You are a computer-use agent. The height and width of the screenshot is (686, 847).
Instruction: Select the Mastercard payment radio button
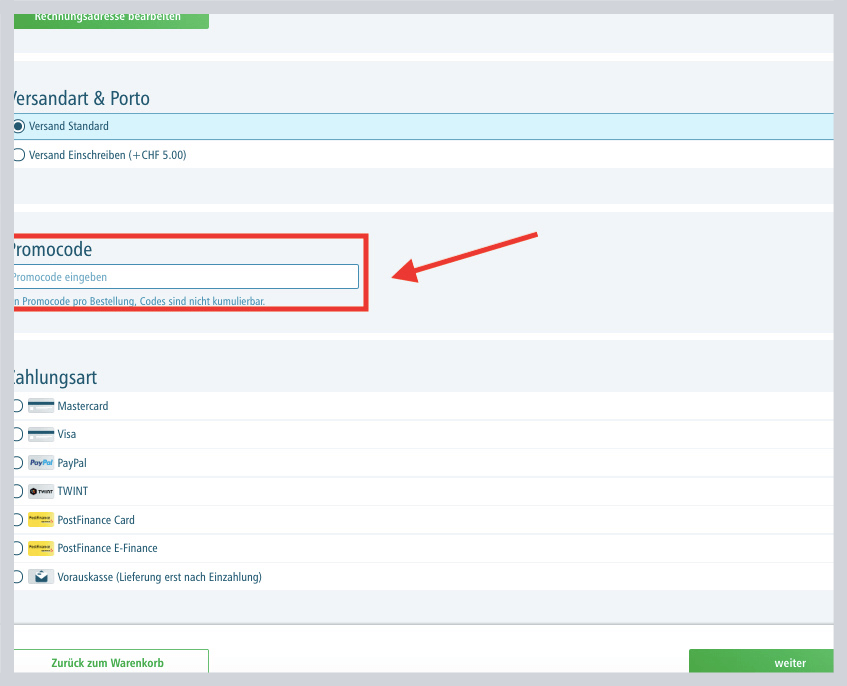tap(17, 406)
